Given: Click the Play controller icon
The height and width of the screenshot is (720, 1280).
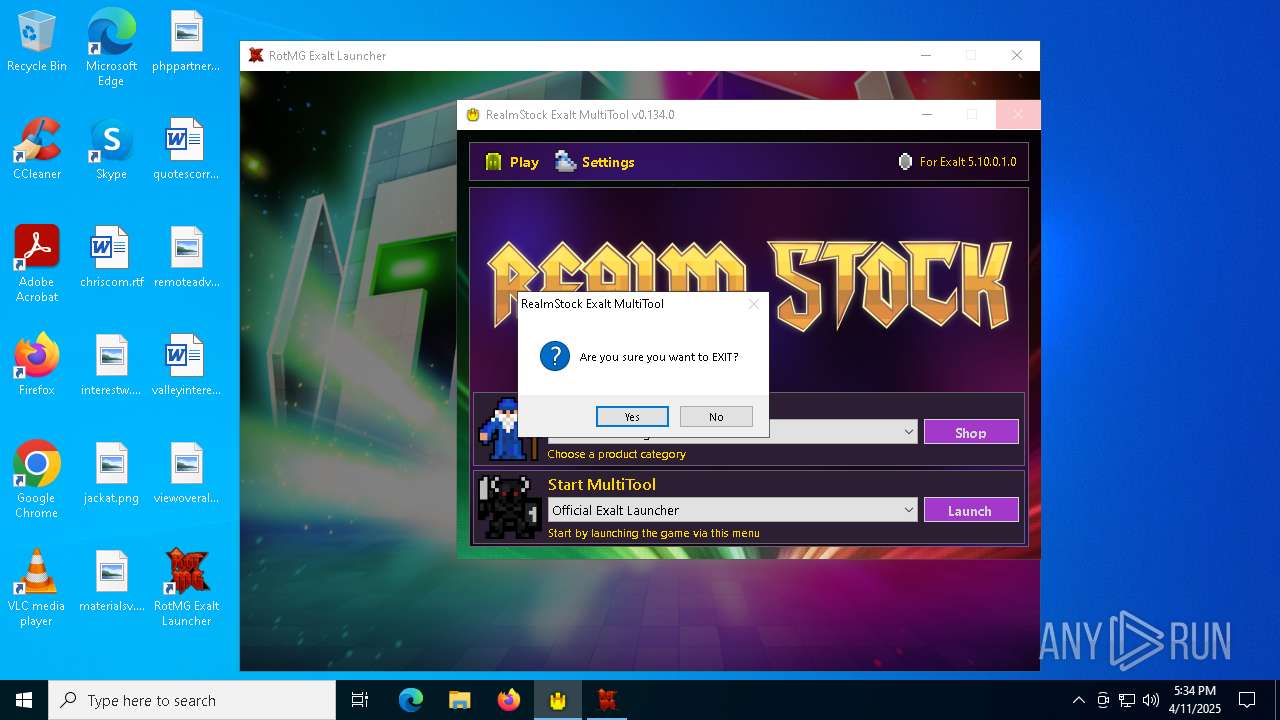Looking at the screenshot, I should [x=493, y=162].
